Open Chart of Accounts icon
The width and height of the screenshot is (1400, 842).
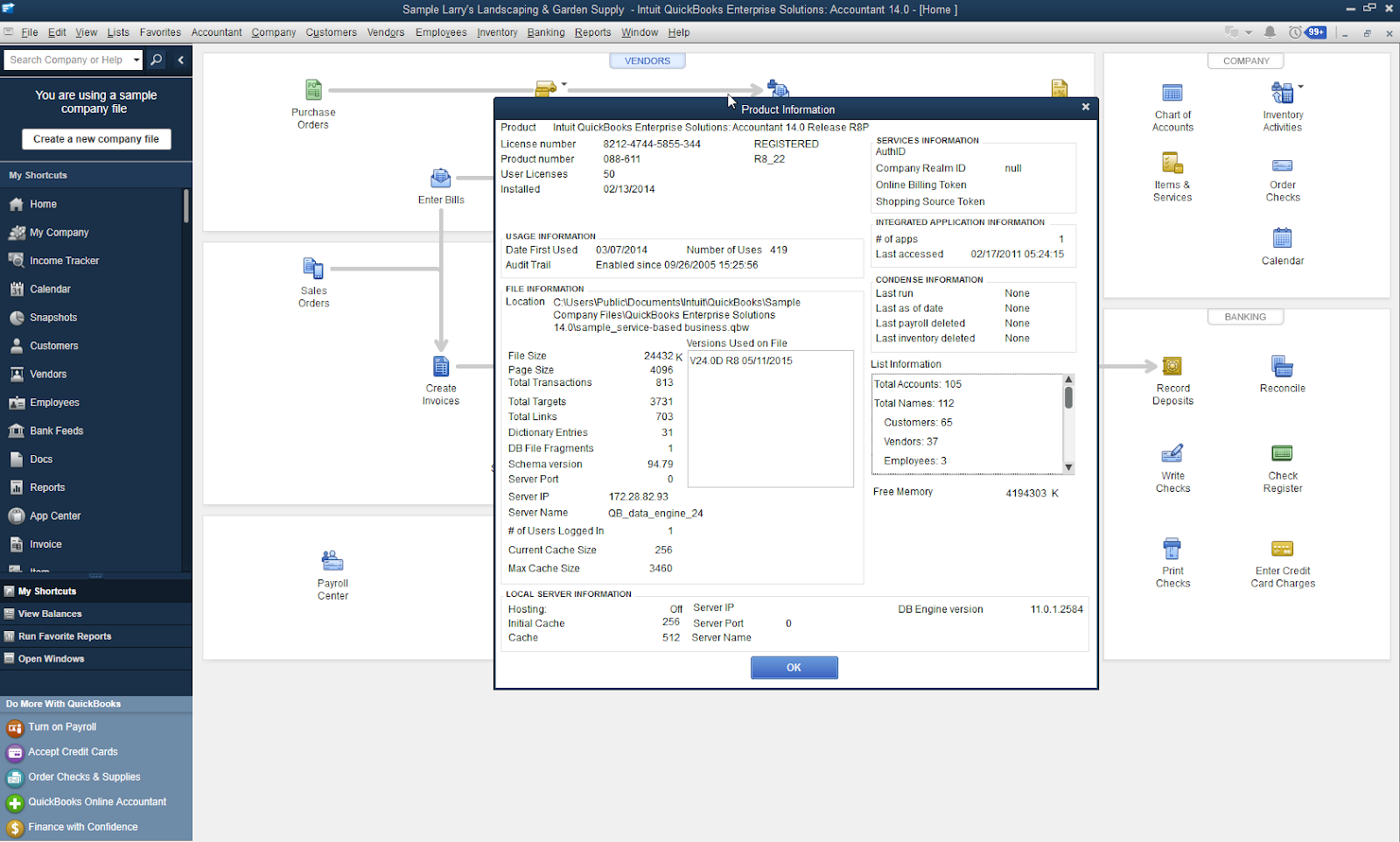click(1172, 93)
